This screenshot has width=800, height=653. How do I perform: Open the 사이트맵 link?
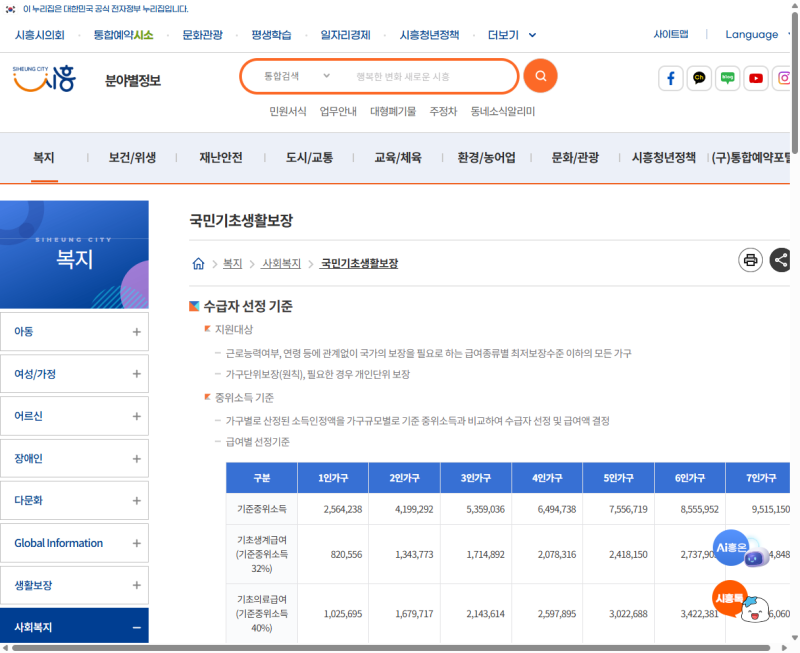(x=671, y=34)
